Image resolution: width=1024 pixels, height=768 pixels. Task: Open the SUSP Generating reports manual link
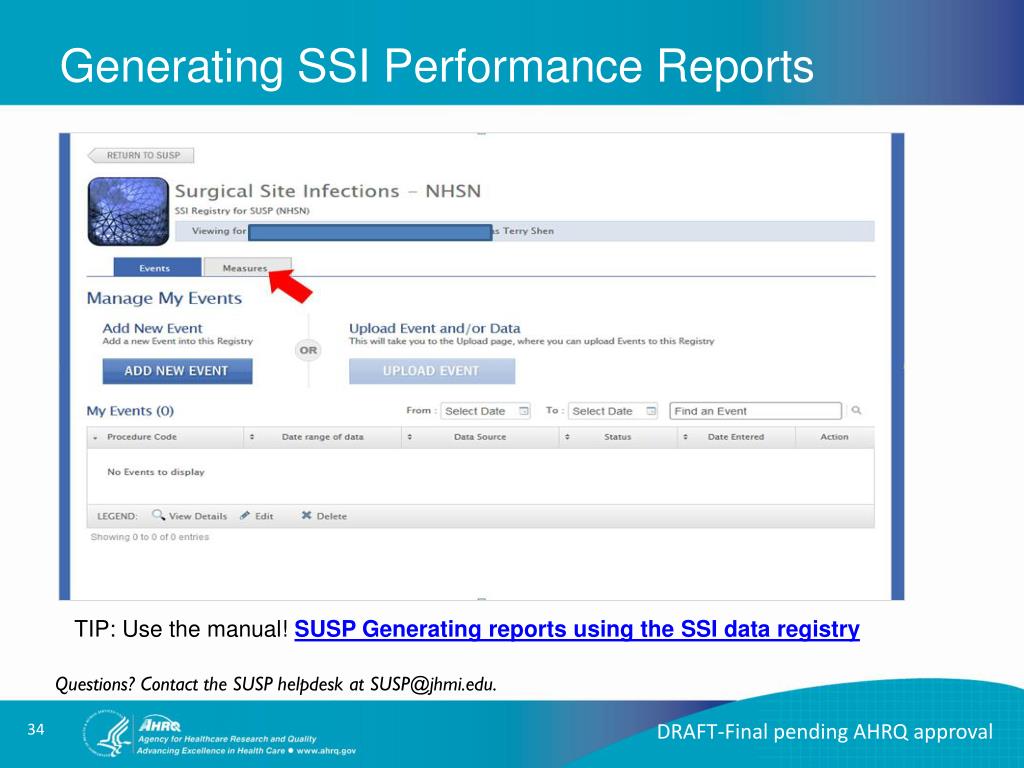pos(577,629)
